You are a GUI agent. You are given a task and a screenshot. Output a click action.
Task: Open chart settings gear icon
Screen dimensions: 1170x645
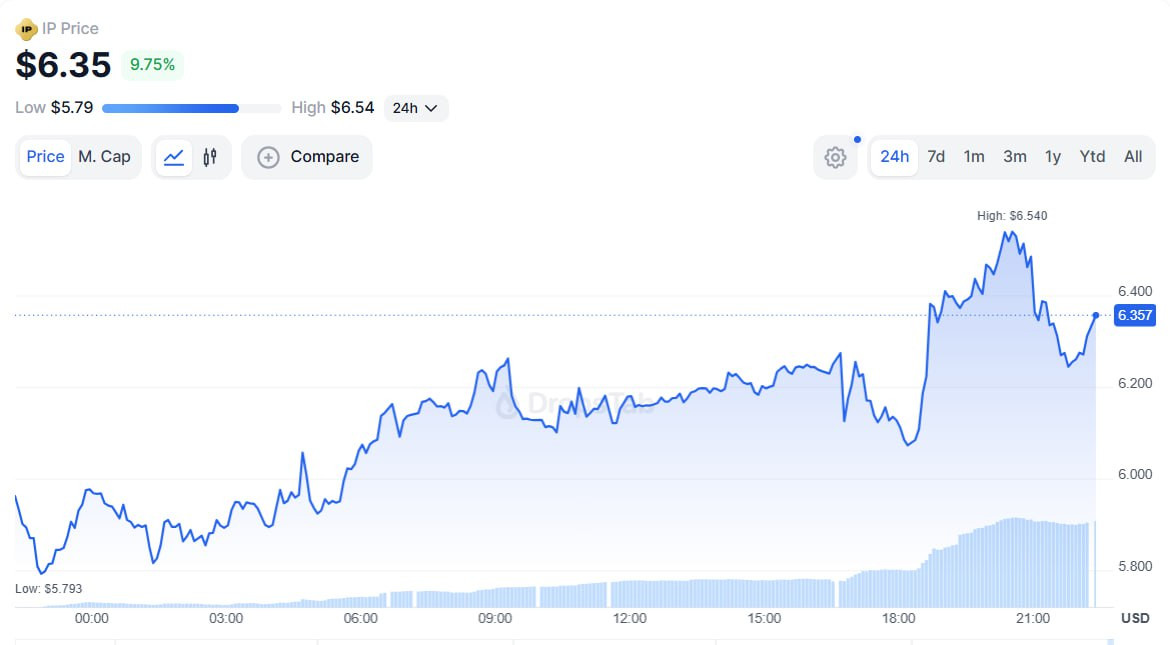(x=836, y=157)
